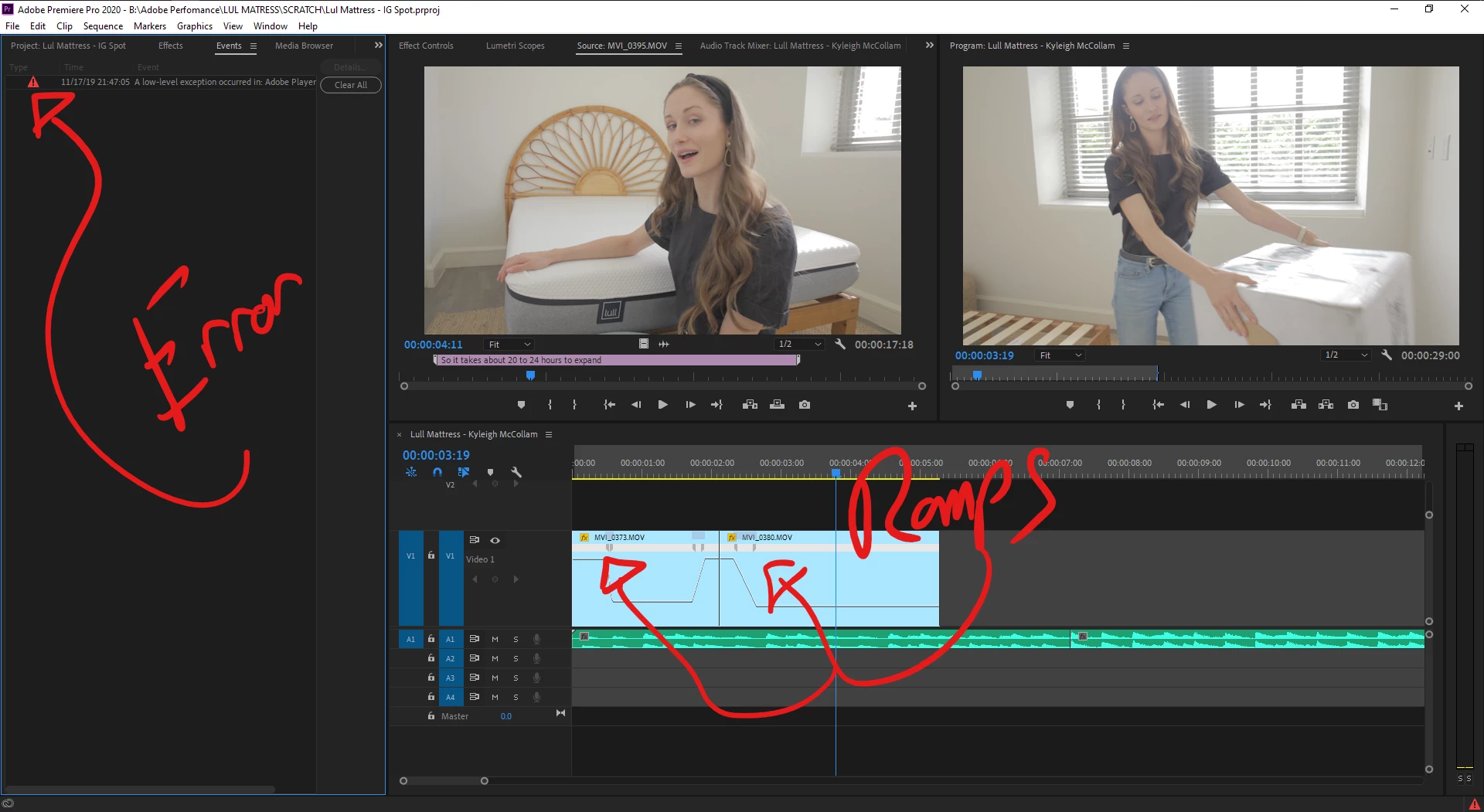
Task: Mark Out point in Source monitor
Action: (574, 405)
